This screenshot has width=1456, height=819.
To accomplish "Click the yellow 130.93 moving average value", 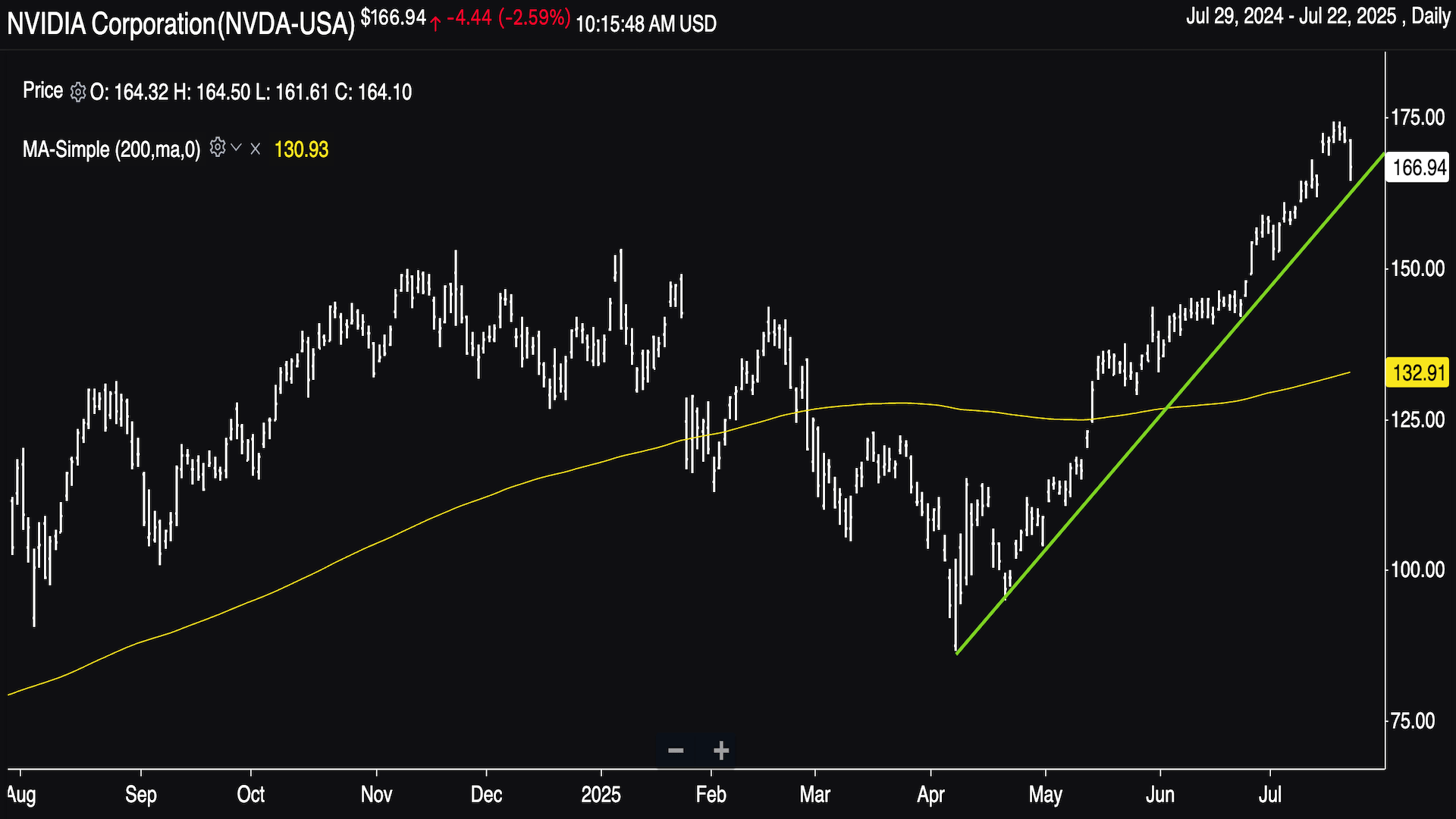I will 301,149.
